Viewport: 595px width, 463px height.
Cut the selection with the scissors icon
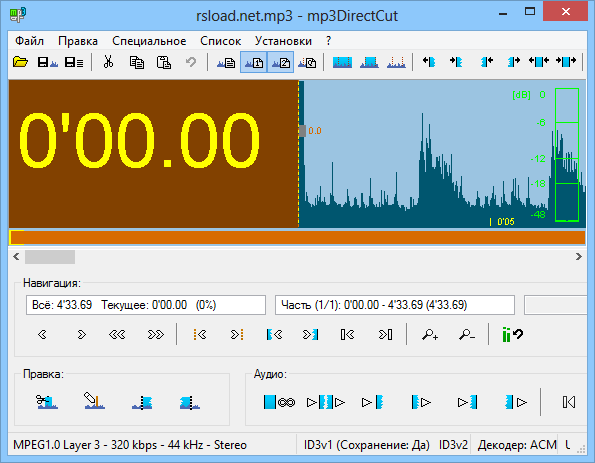pos(109,62)
